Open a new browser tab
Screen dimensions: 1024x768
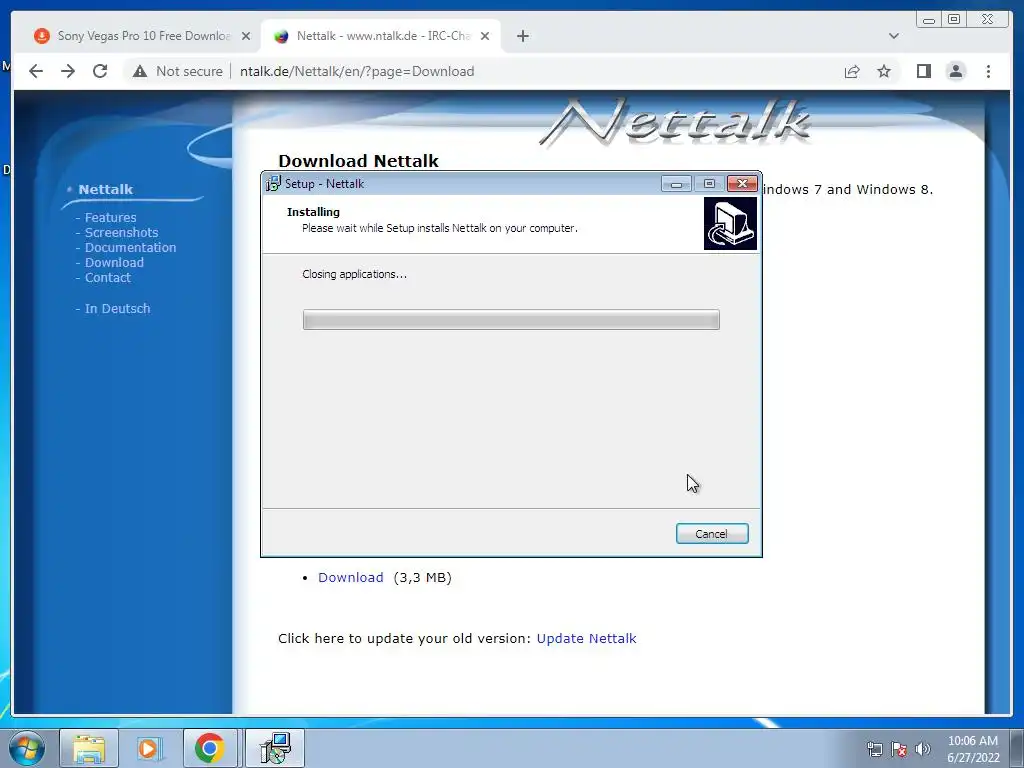522,36
